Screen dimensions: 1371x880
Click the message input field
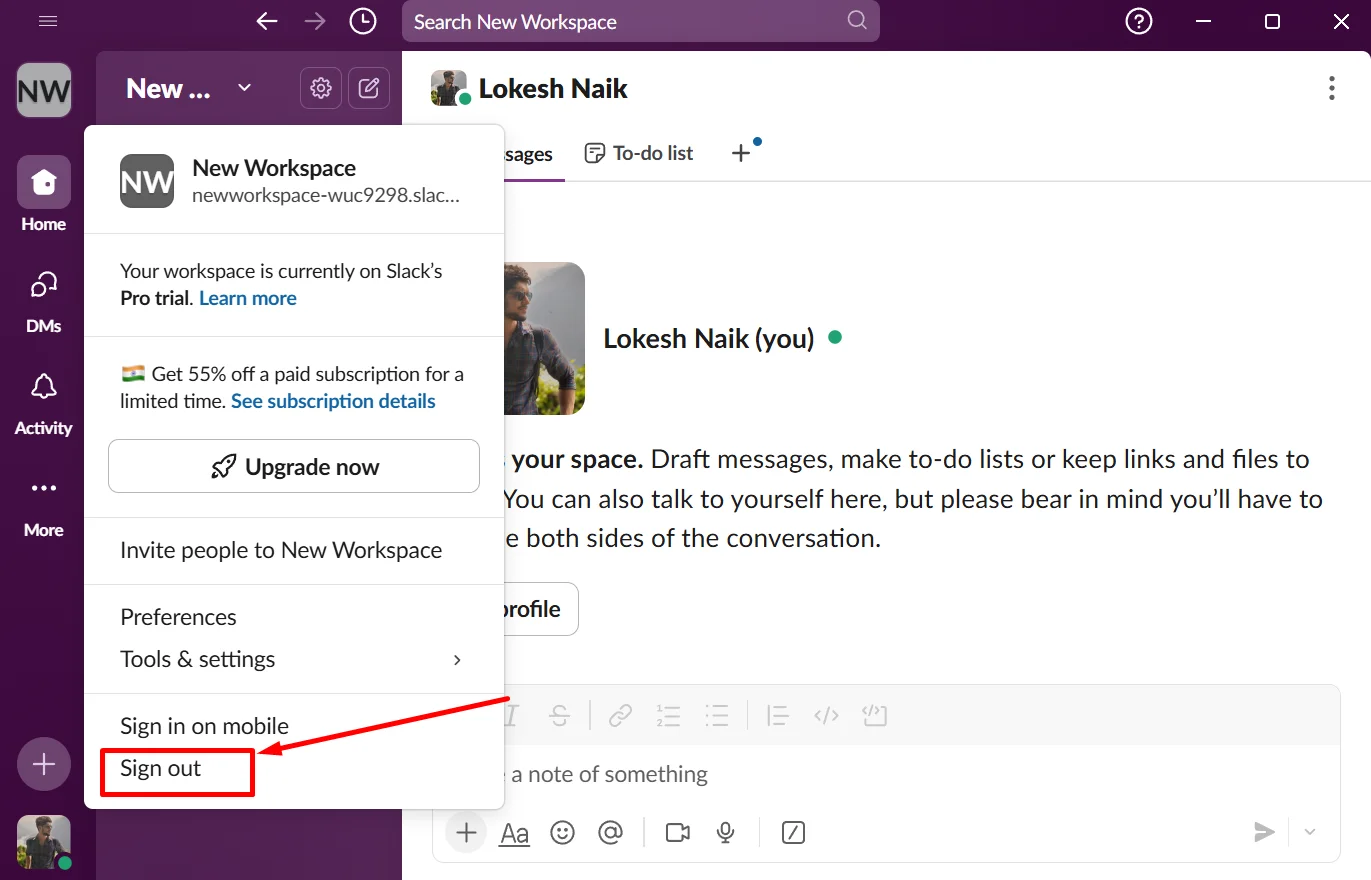point(886,774)
